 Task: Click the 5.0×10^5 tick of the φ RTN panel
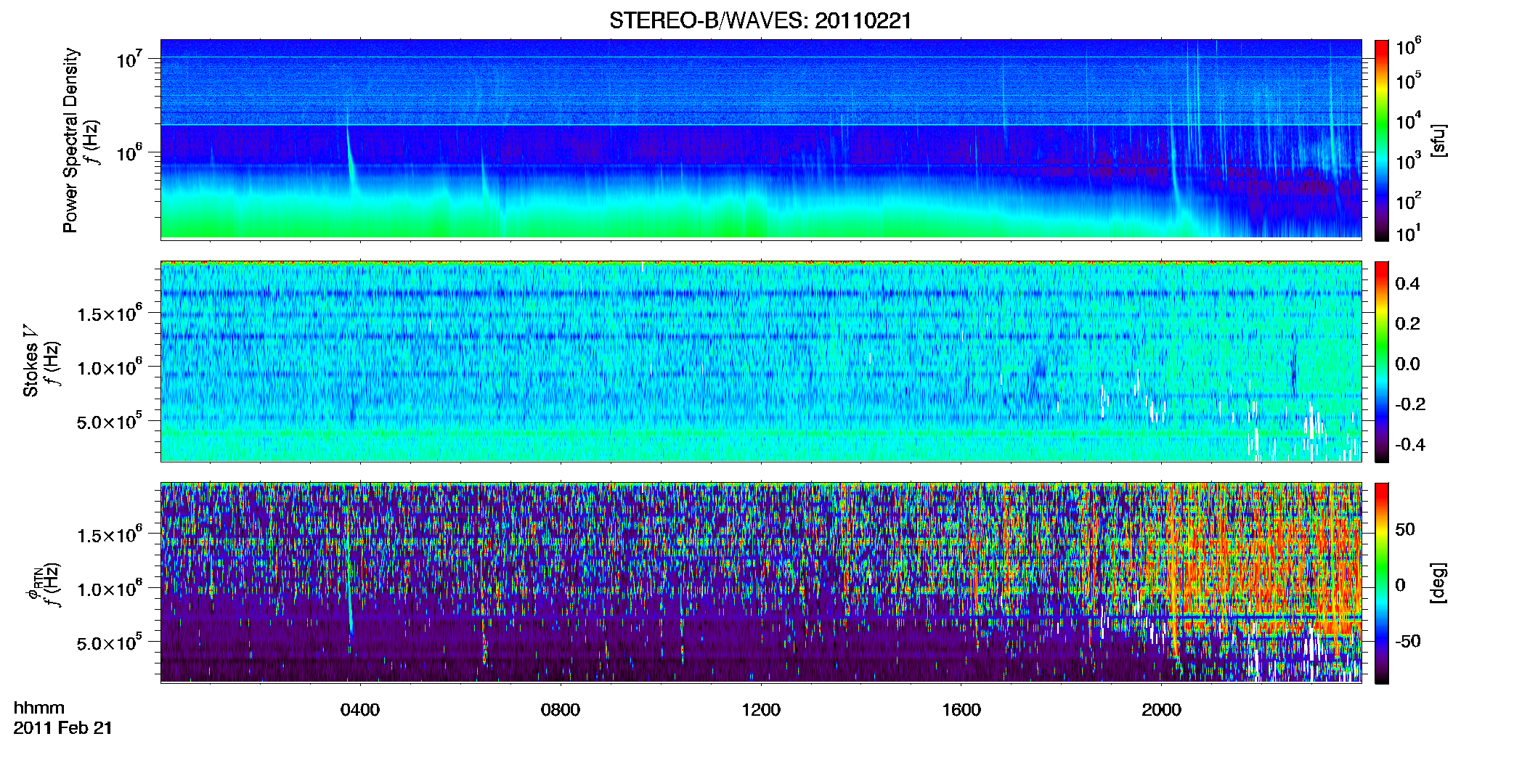110,642
